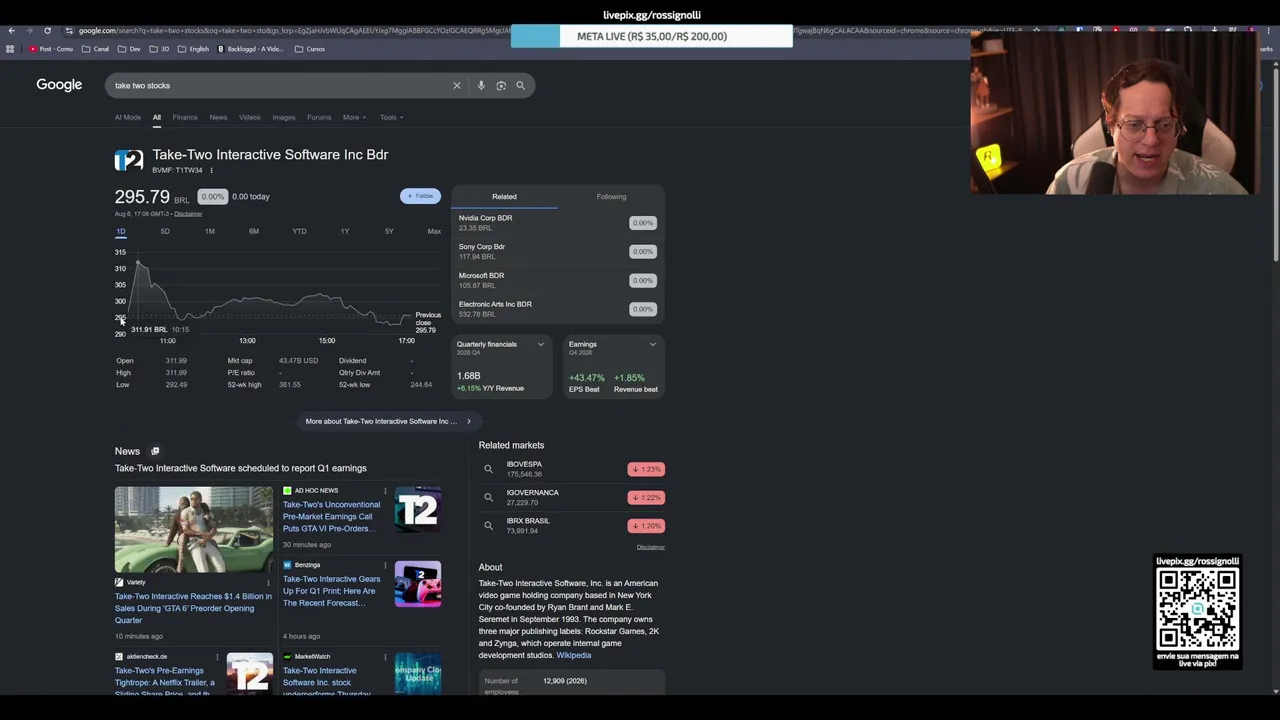Open the English bookmarks folder
Screen dimensions: 1280x720
point(194,49)
